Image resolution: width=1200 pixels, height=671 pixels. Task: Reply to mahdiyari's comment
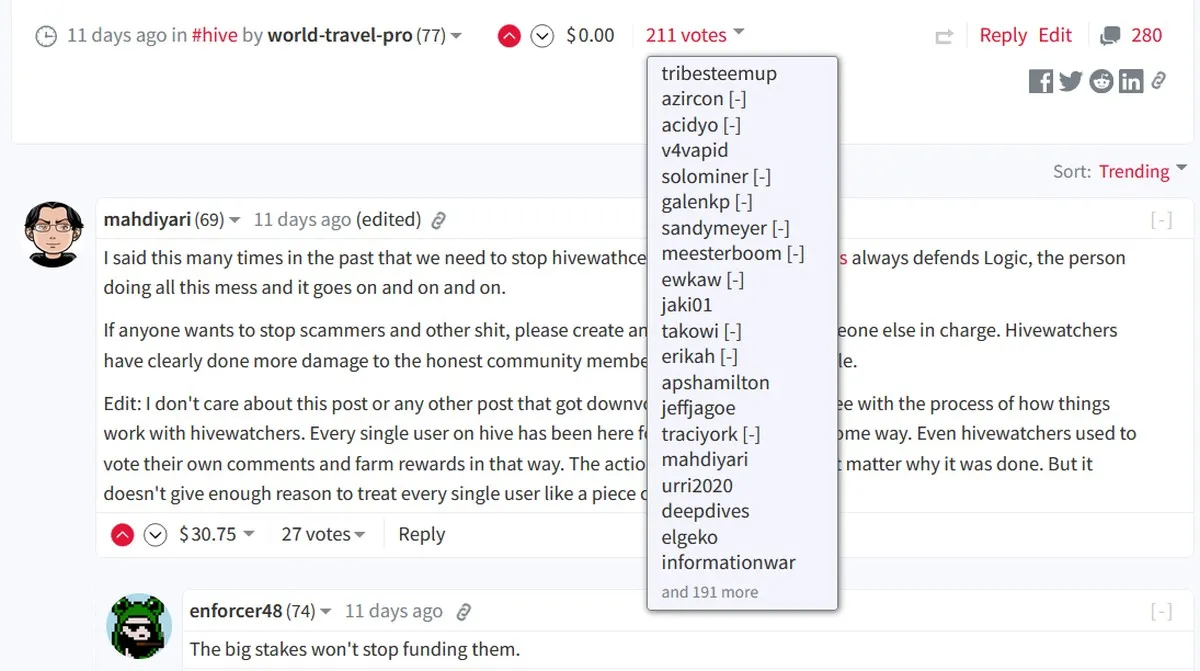click(x=421, y=534)
